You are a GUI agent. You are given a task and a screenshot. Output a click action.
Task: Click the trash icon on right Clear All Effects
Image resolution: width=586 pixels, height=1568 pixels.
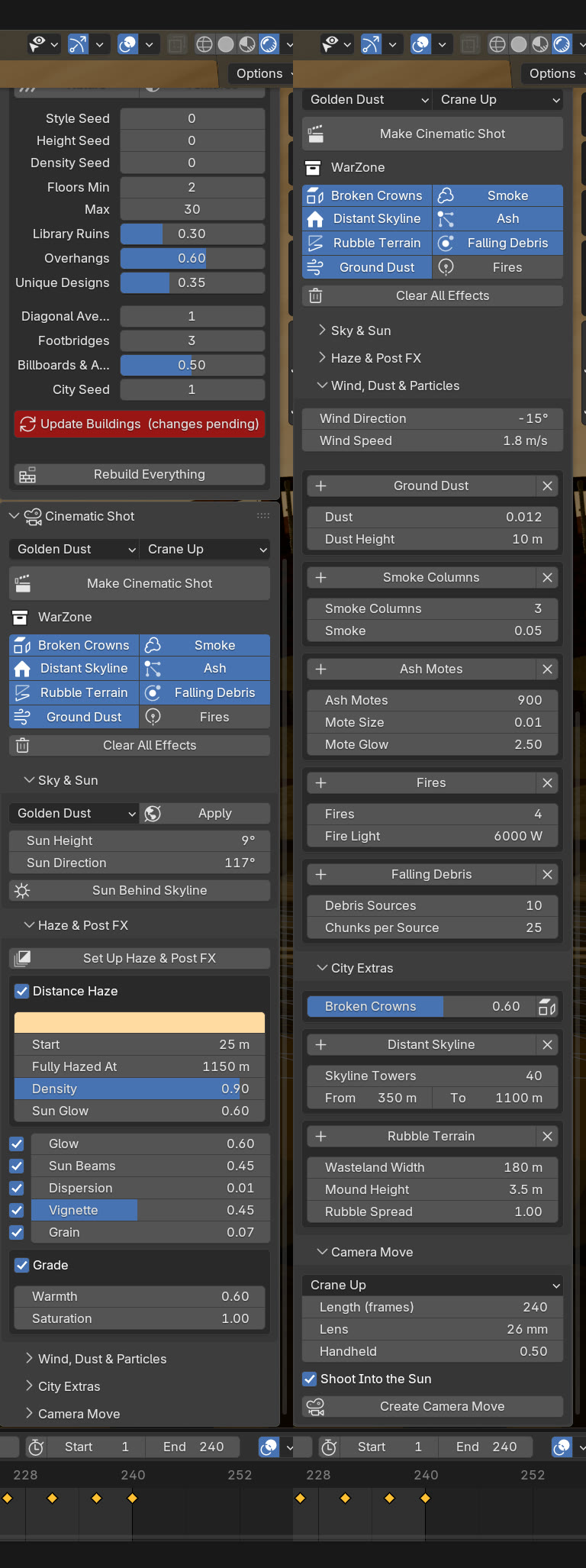point(316,296)
